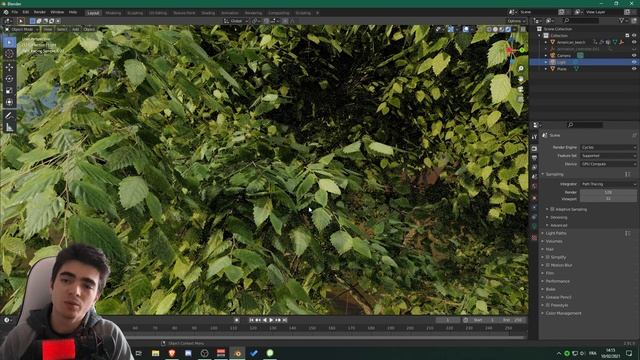This screenshot has height=360, width=640.
Task: Open the Window menu
Action: pos(57,12)
